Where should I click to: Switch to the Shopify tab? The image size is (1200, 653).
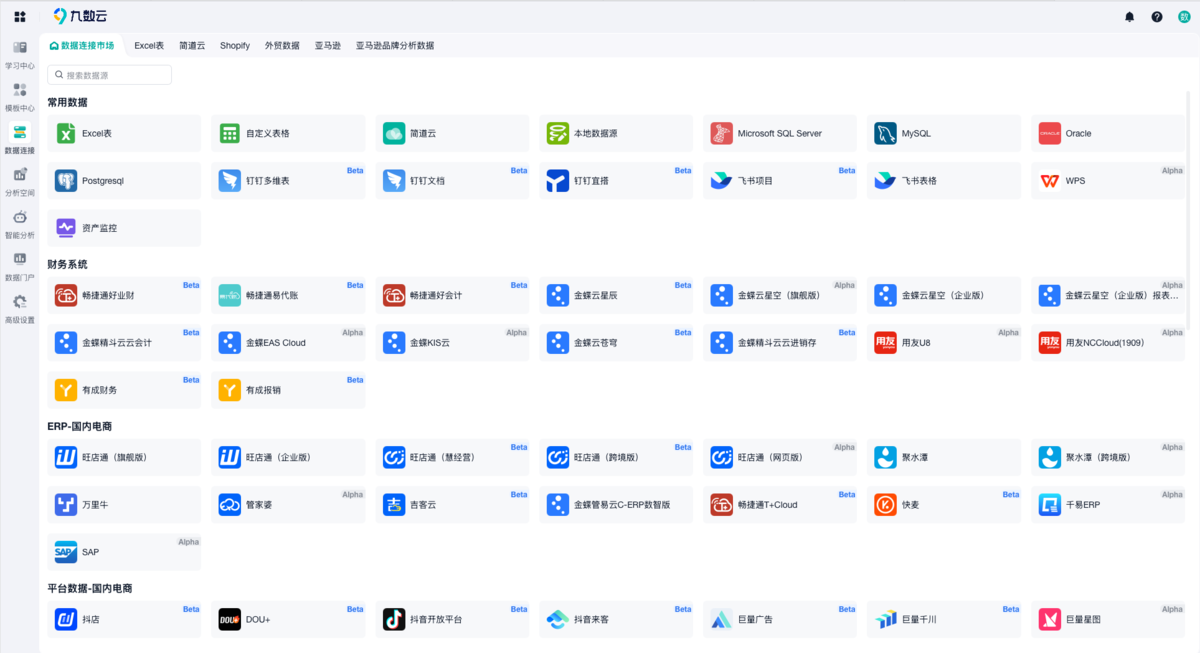pos(235,46)
